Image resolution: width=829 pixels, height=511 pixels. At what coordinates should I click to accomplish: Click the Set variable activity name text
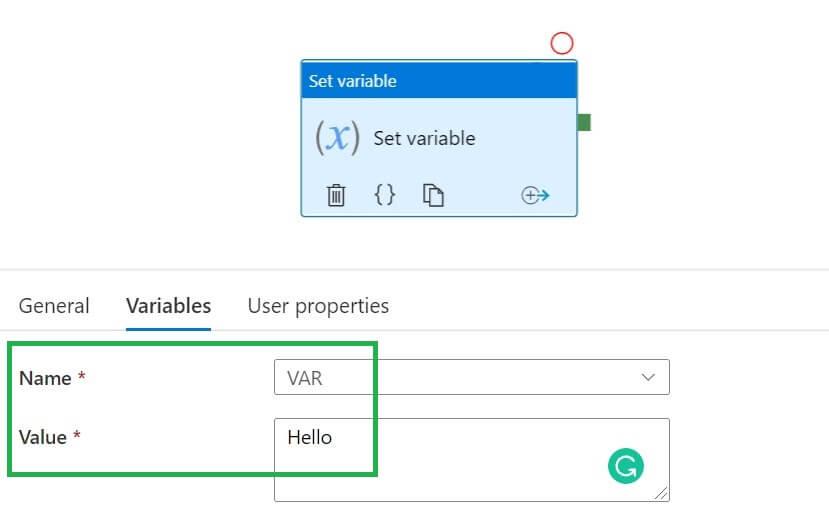click(x=424, y=138)
